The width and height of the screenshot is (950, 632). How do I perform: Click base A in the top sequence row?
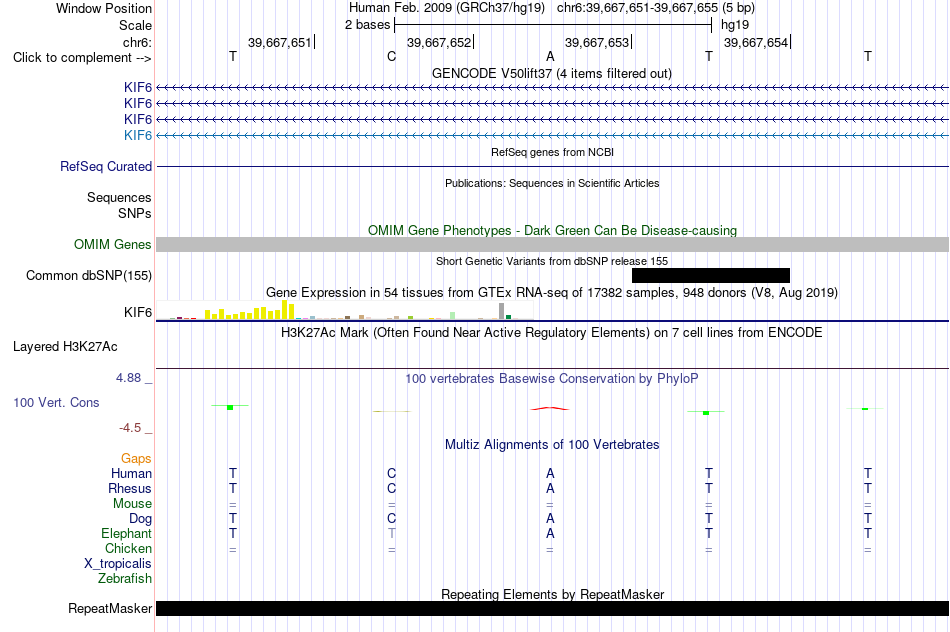point(550,56)
